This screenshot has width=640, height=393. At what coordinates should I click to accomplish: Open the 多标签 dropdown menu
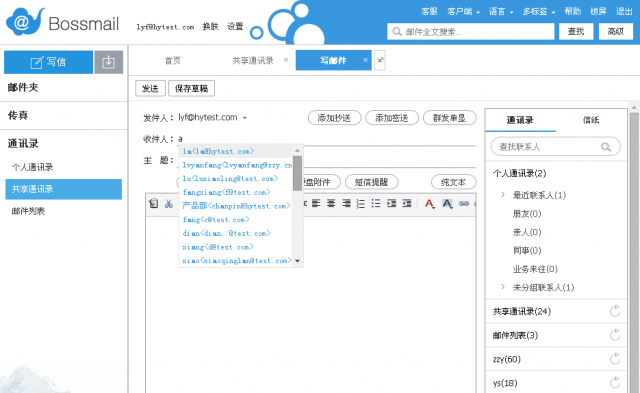coord(539,11)
